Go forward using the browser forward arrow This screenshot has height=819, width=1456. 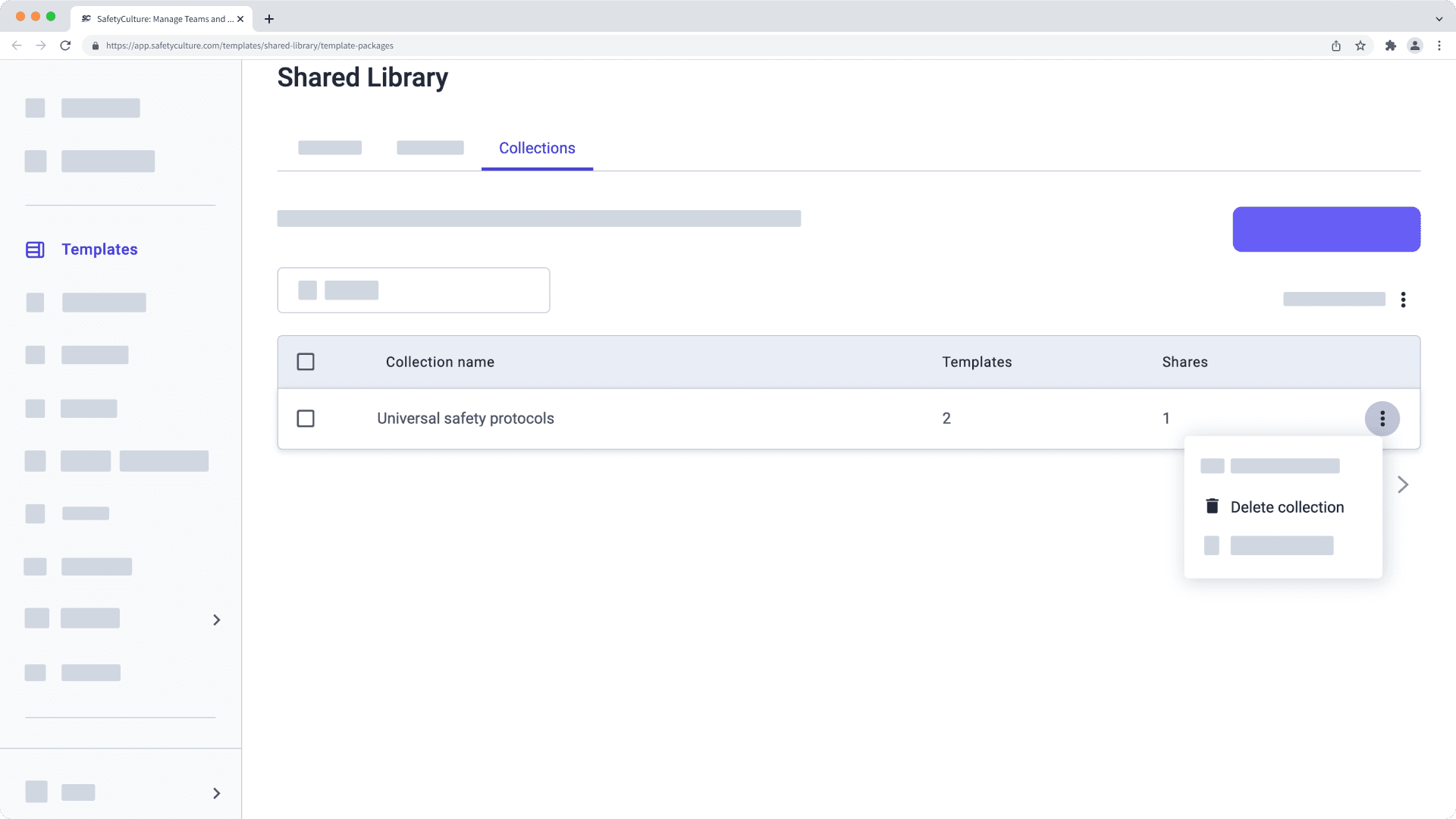click(41, 45)
